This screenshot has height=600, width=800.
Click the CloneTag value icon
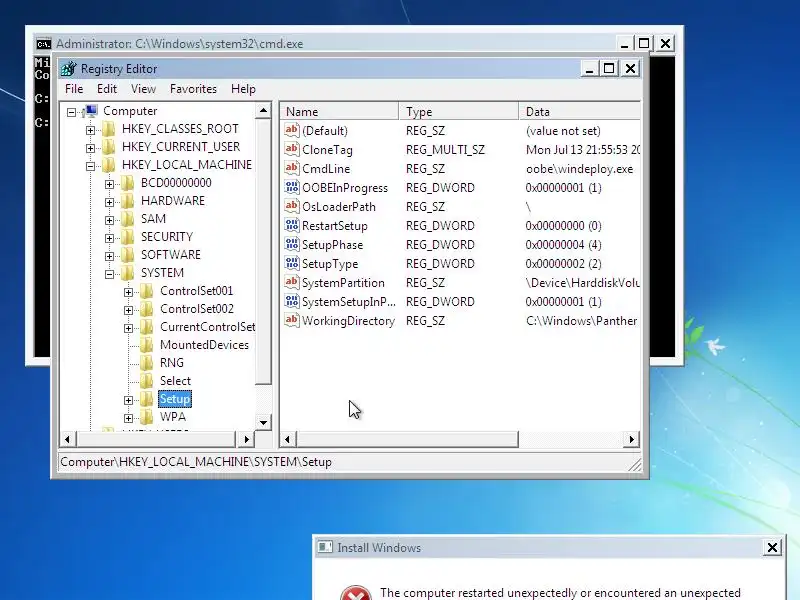click(291, 149)
